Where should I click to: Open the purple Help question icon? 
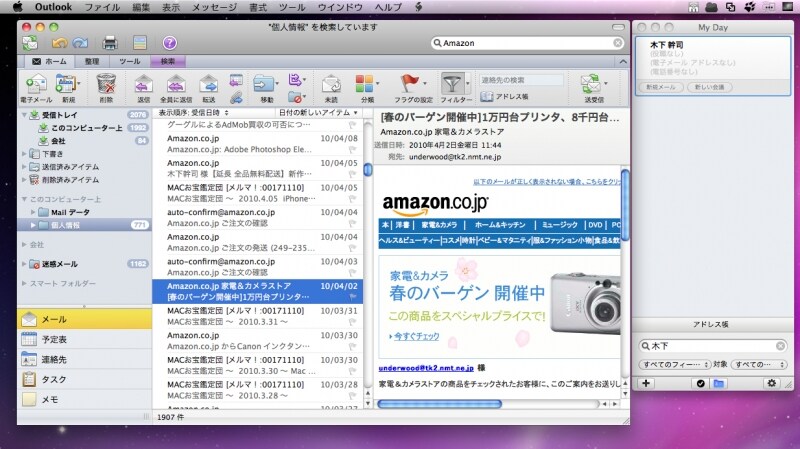[169, 43]
